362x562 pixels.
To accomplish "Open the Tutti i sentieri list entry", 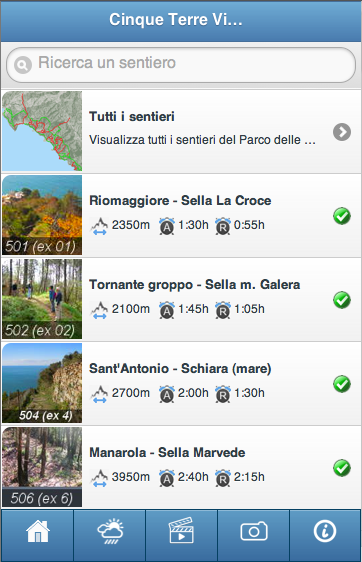I will pyautogui.click(x=181, y=132).
